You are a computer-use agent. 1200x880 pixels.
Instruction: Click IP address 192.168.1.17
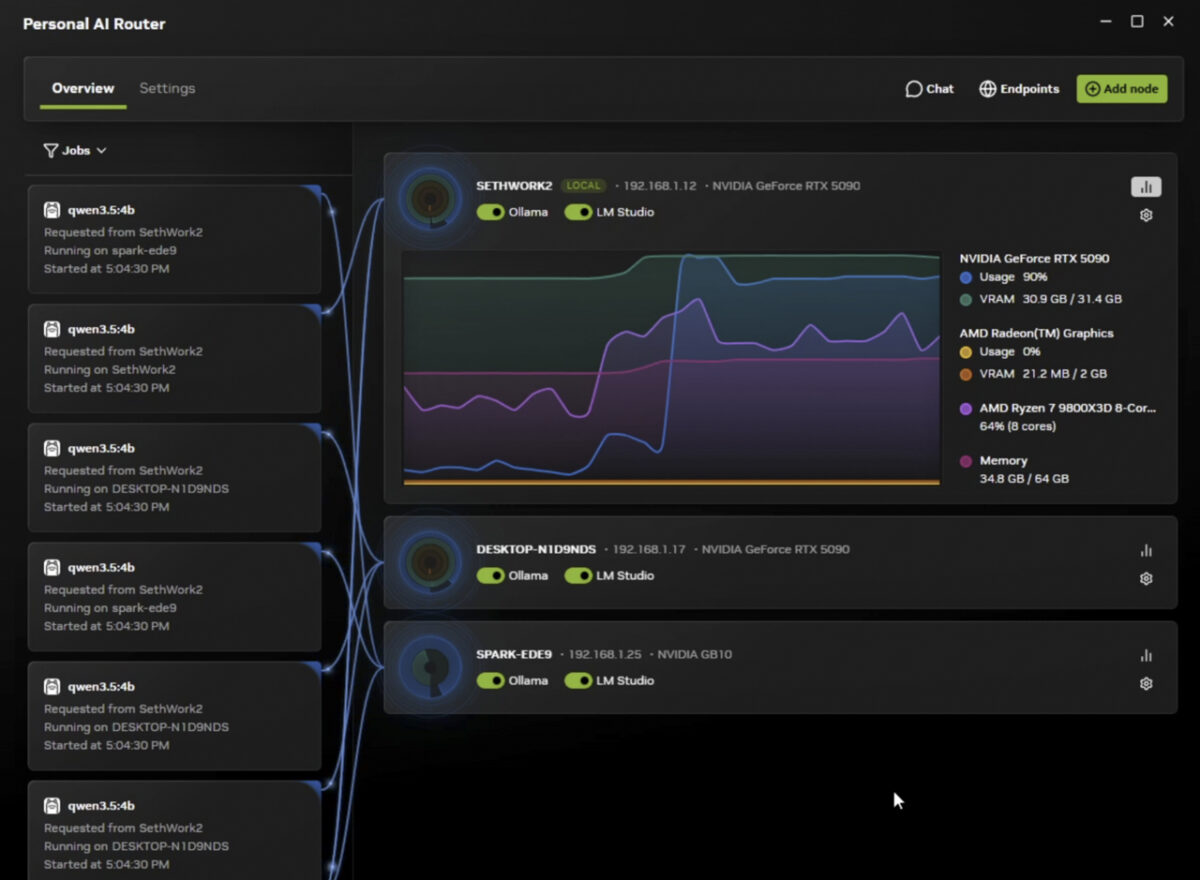[x=649, y=549]
